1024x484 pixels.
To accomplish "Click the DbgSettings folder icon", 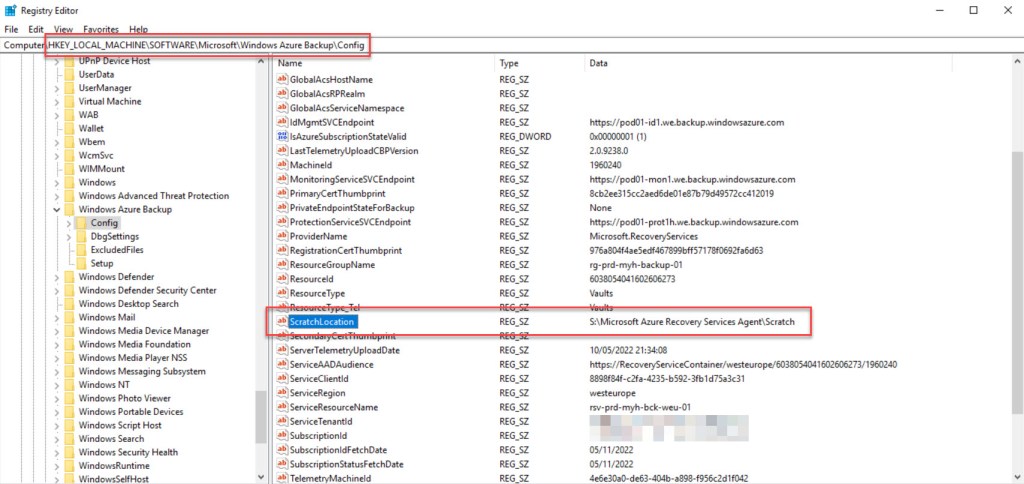I will click(x=81, y=237).
